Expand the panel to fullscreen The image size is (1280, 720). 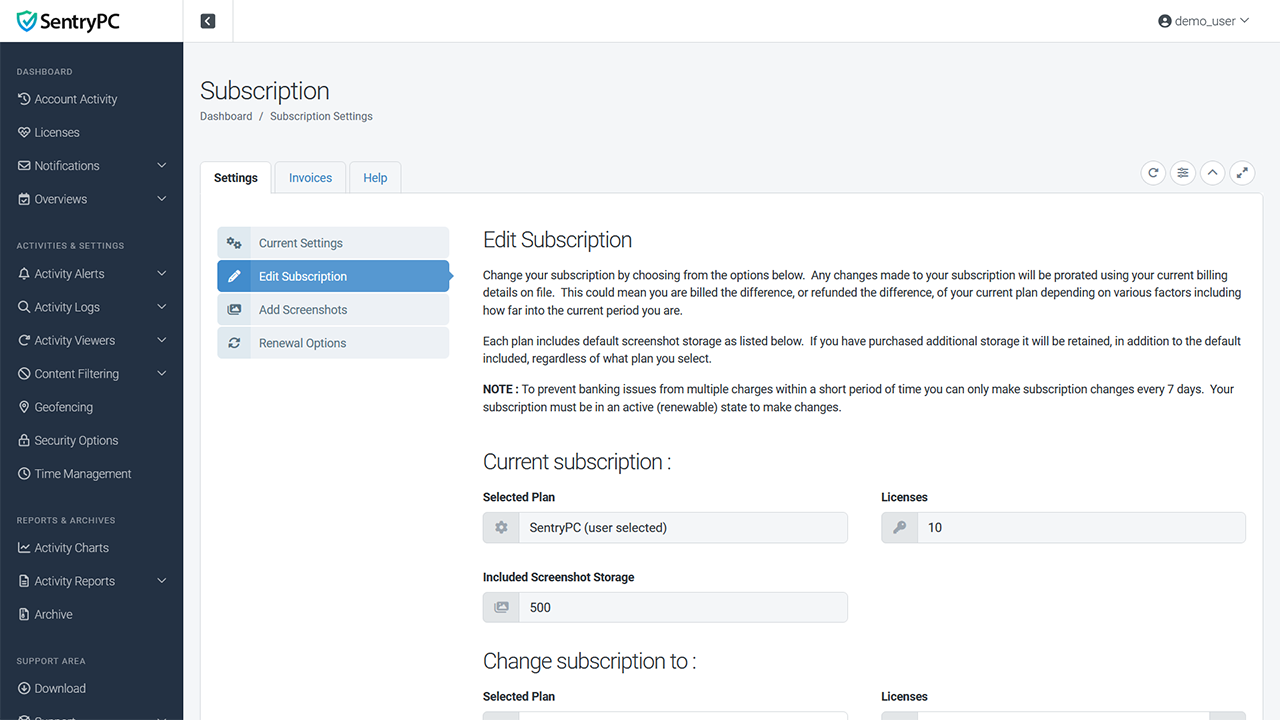[x=1242, y=173]
